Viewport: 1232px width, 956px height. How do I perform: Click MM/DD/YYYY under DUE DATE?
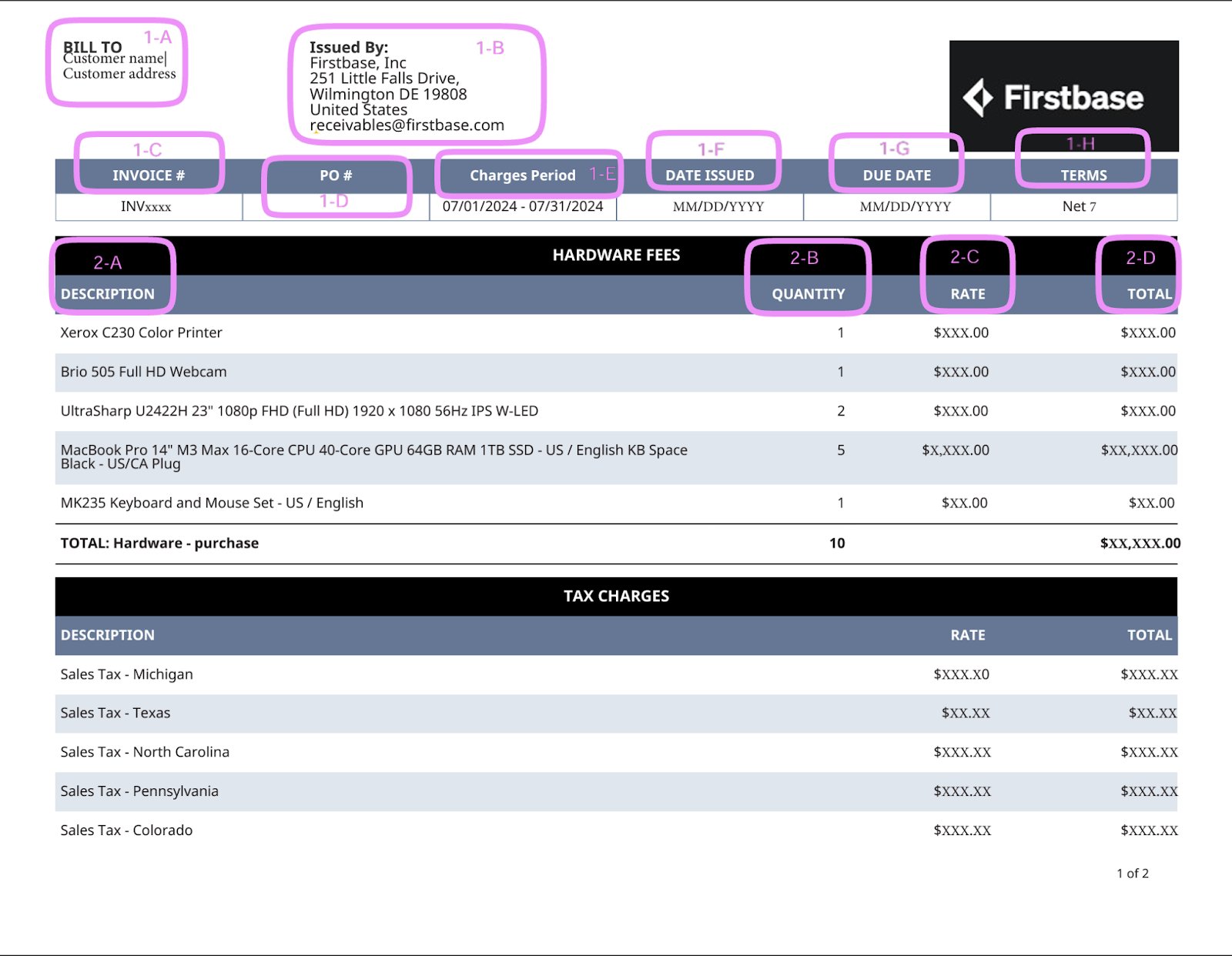(x=906, y=206)
